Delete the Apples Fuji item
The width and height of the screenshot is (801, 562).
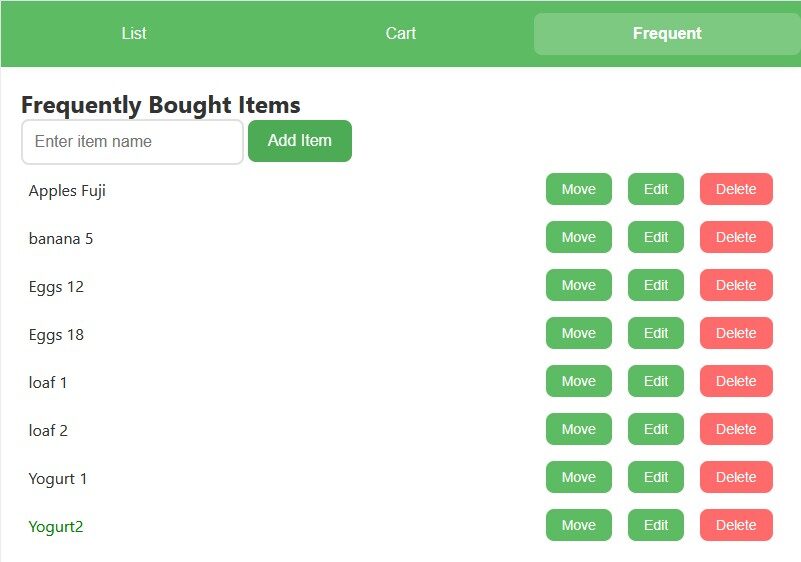click(x=736, y=189)
